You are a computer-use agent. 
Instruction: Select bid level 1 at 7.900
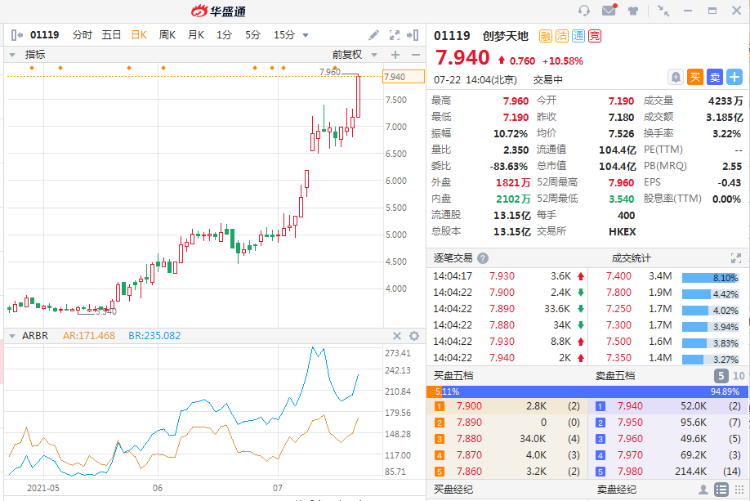[x=508, y=406]
